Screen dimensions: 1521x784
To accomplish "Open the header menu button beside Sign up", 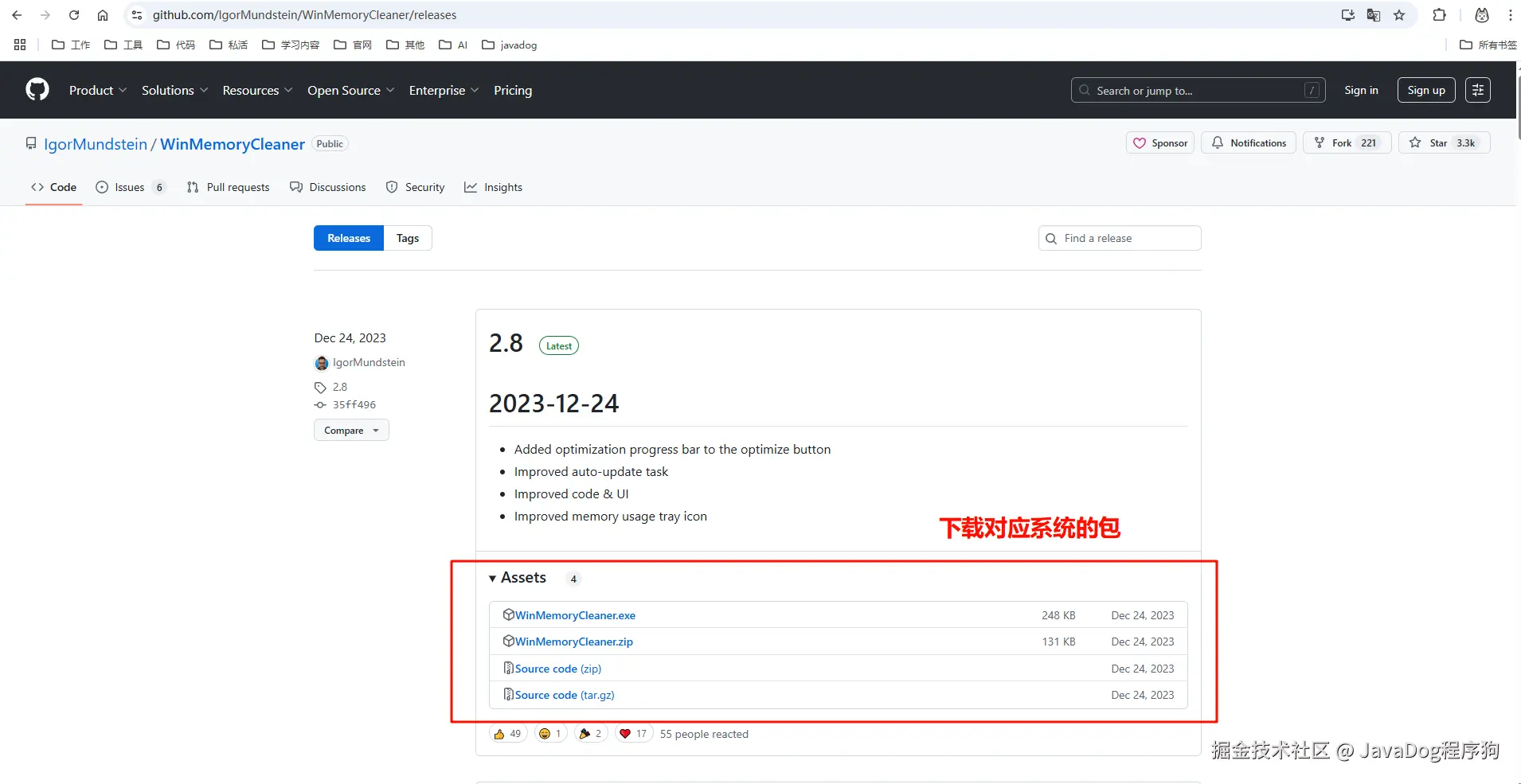I will click(x=1478, y=90).
